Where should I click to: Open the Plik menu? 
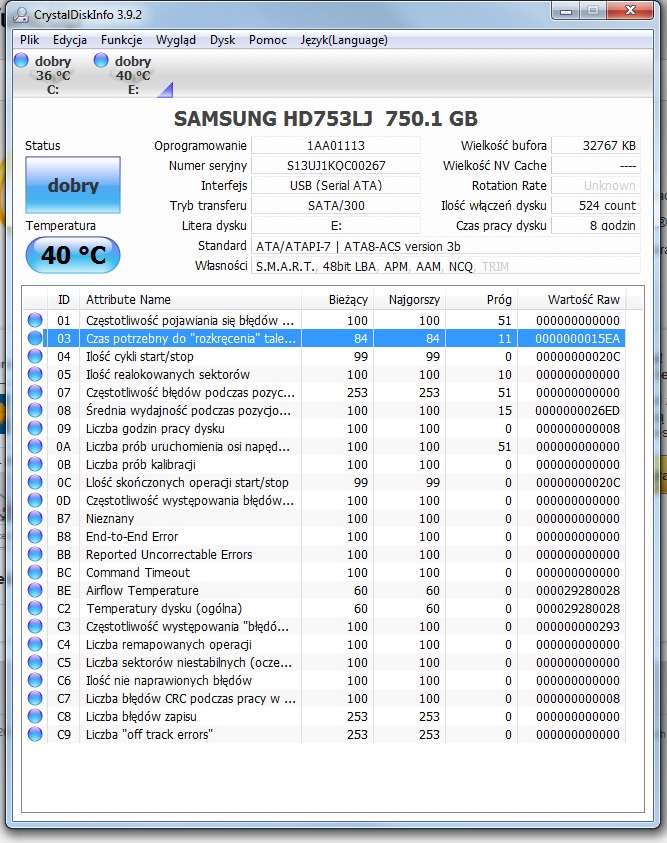(30, 40)
